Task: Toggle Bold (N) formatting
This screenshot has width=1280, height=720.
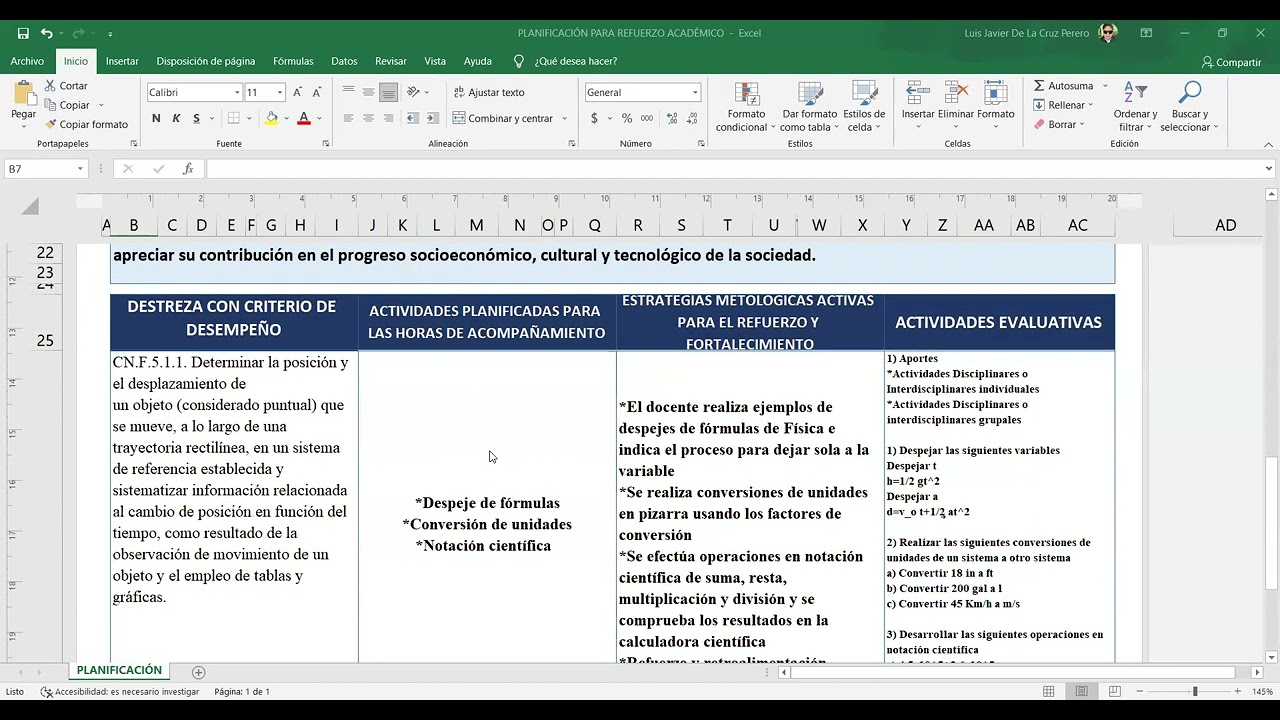Action: [156, 118]
